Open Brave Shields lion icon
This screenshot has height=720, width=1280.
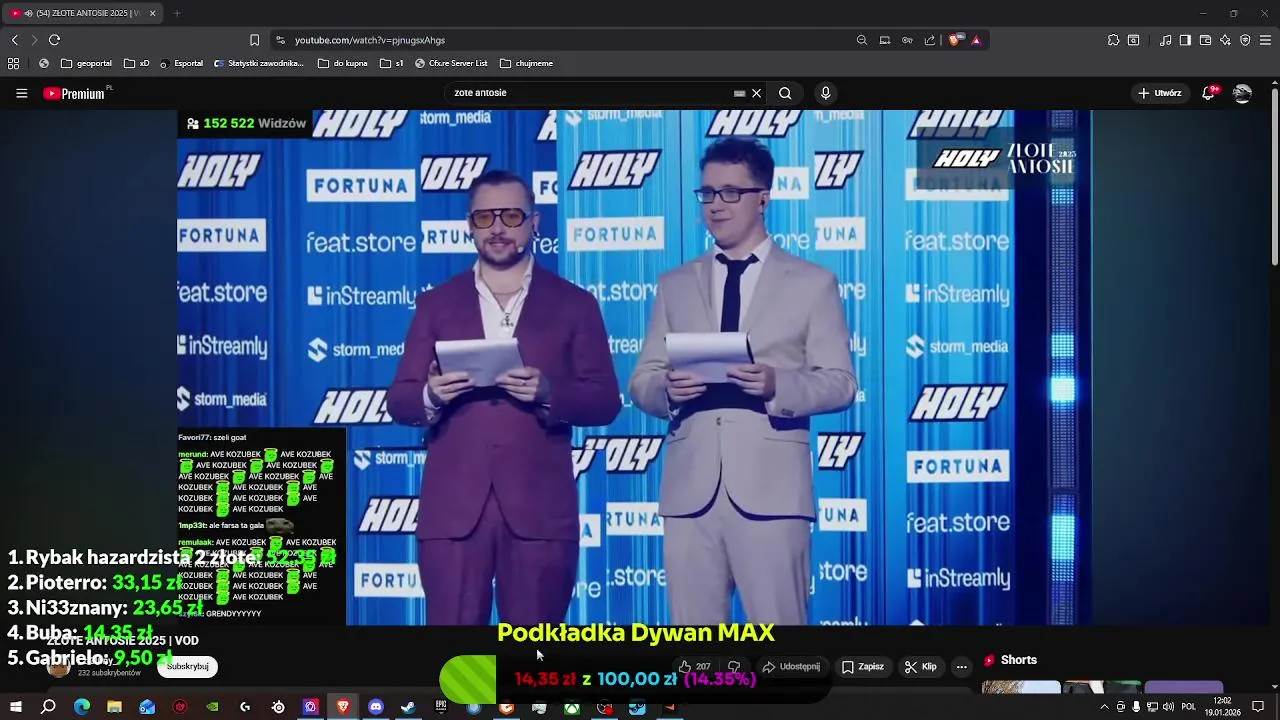point(955,40)
